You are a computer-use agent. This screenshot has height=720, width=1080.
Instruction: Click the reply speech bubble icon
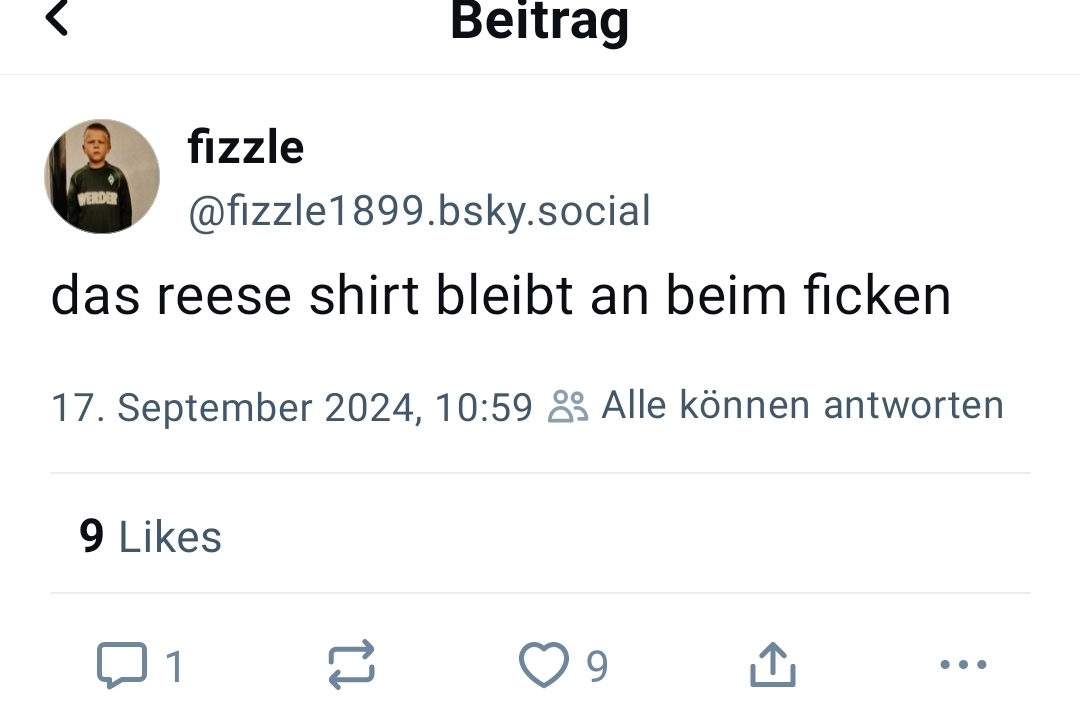click(119, 665)
